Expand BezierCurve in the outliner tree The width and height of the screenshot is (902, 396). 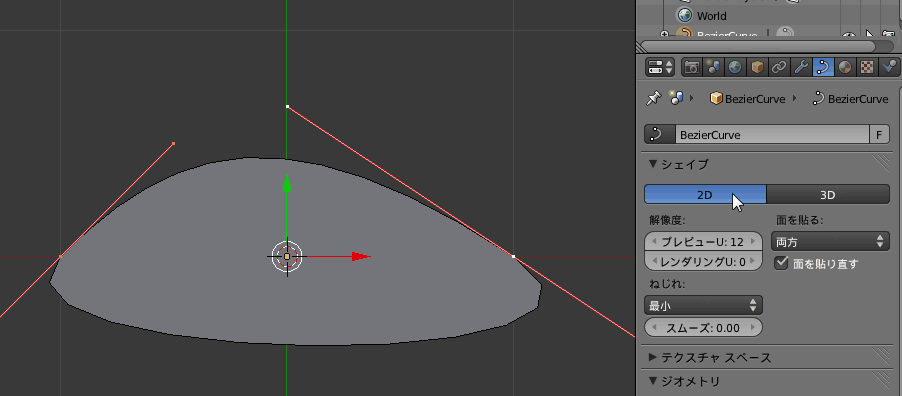coord(665,35)
